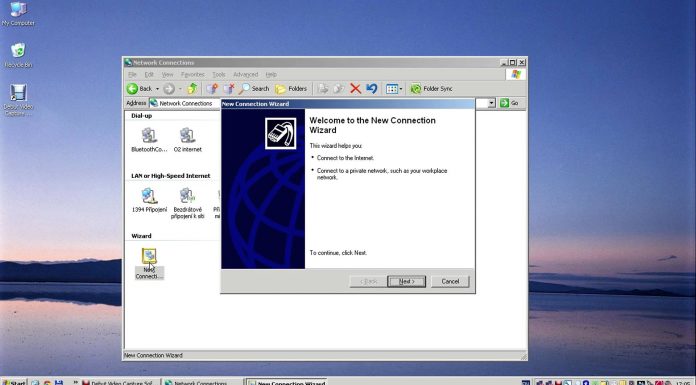Select the Debut Video Capture desktop shortcut

tap(18, 100)
